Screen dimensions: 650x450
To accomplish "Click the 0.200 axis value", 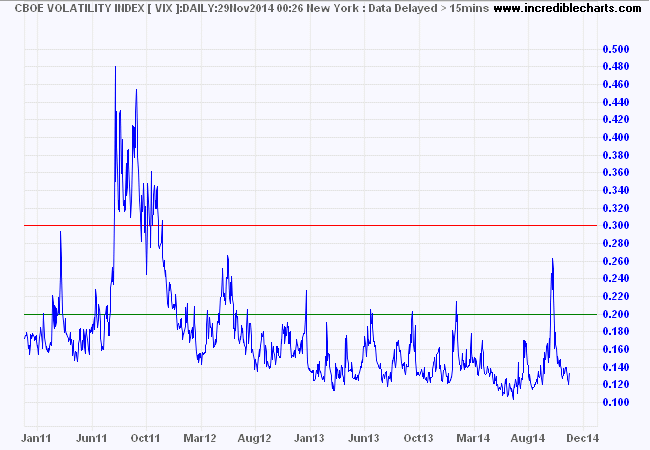I will pyautogui.click(x=616, y=314).
